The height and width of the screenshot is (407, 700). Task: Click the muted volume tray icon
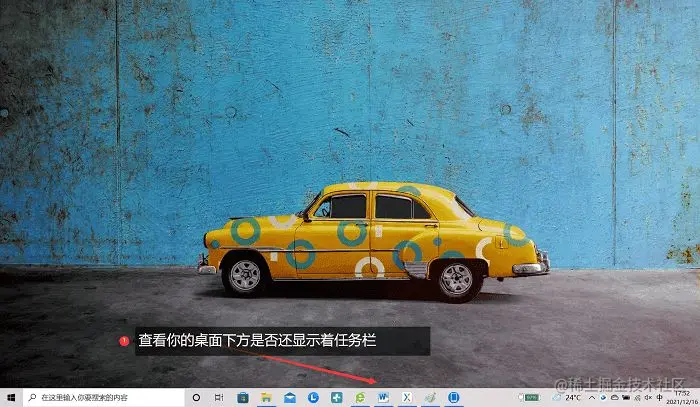click(x=648, y=397)
